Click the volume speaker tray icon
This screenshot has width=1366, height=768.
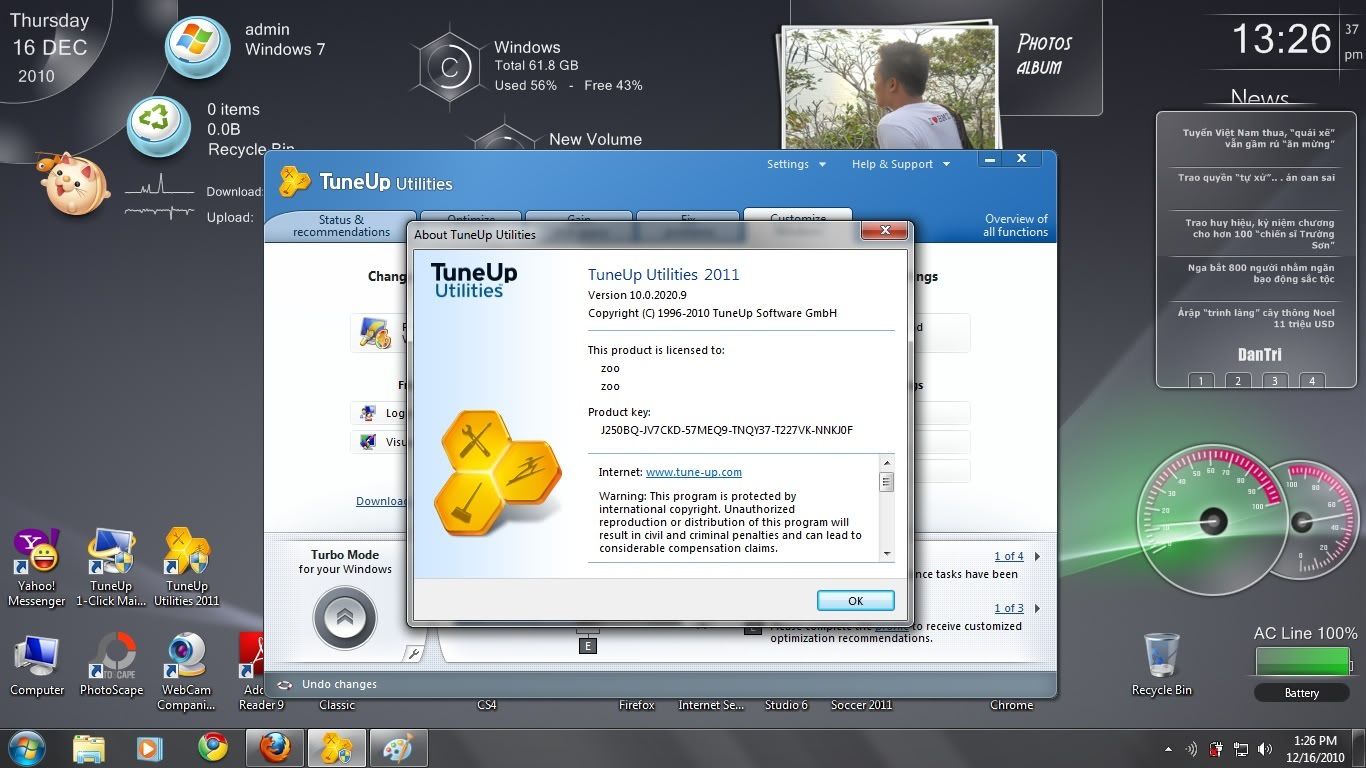[x=1265, y=749]
